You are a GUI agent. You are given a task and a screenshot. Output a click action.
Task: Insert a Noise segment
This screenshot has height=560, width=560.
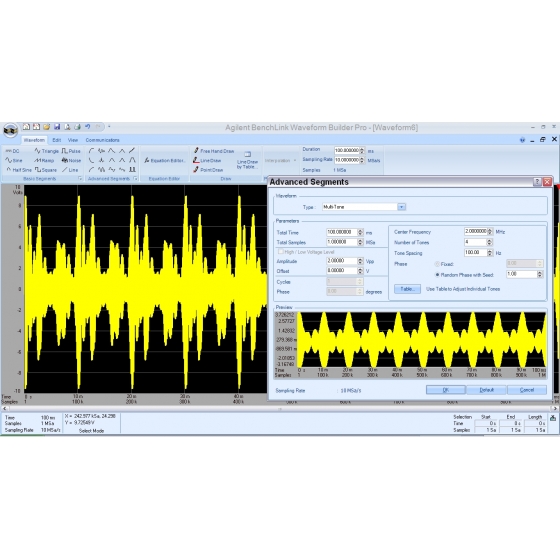(71, 160)
